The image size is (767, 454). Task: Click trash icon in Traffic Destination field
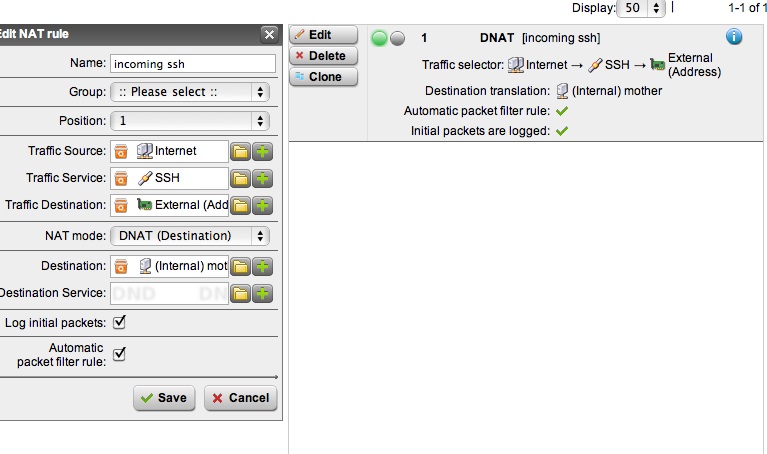point(120,205)
